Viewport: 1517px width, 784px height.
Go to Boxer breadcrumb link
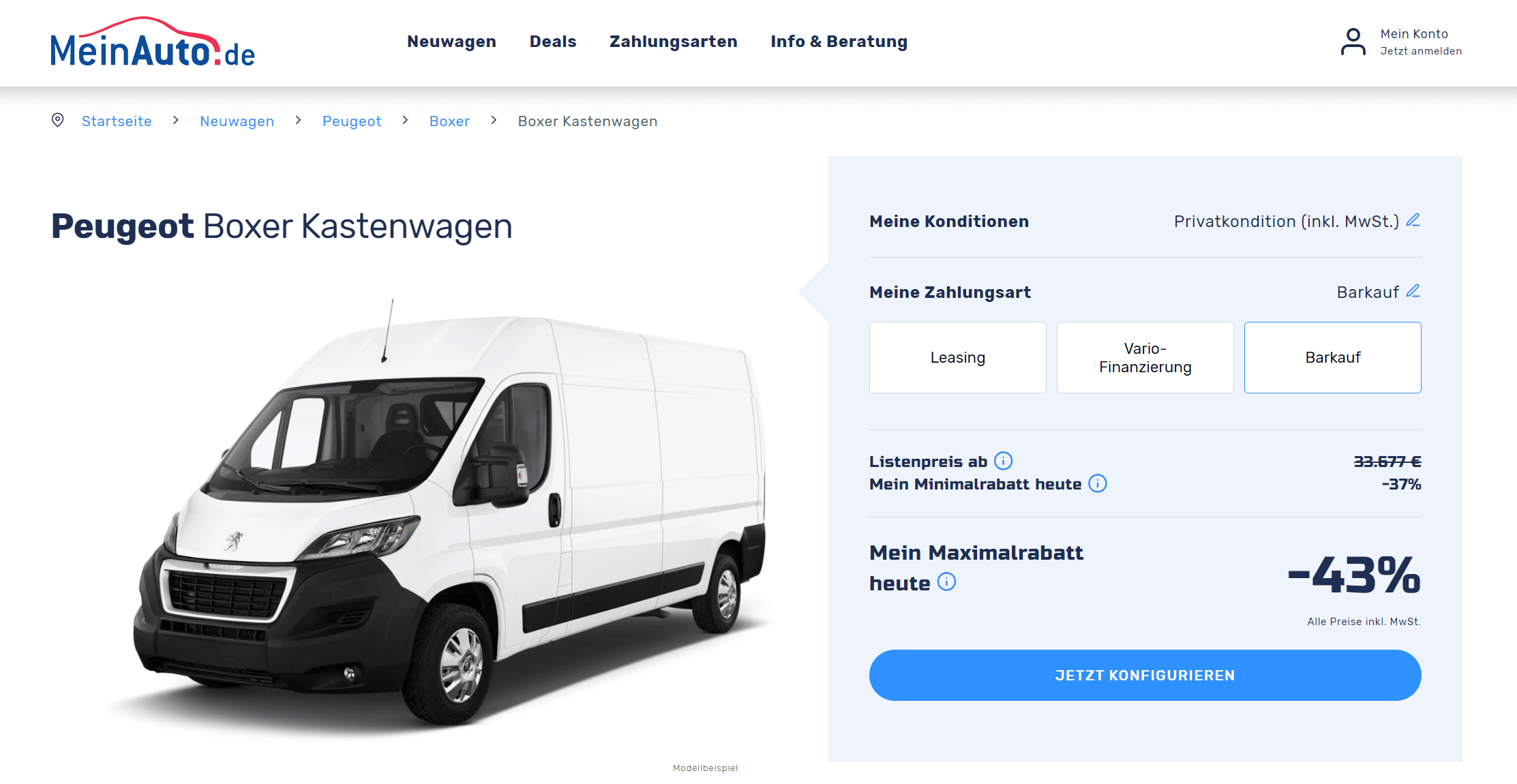449,121
